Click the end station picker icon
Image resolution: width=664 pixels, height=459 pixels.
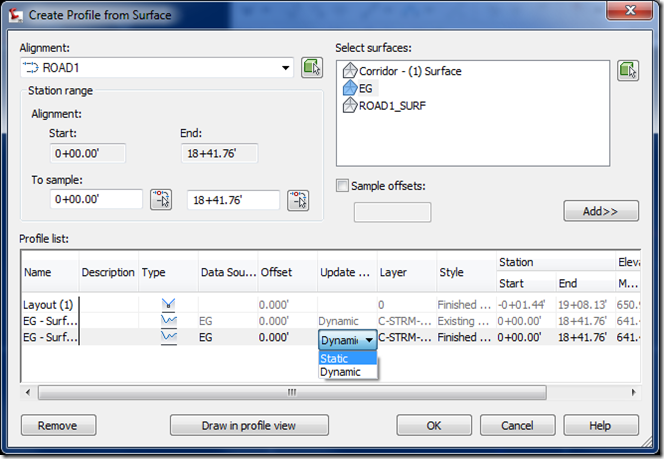pyautogui.click(x=298, y=200)
